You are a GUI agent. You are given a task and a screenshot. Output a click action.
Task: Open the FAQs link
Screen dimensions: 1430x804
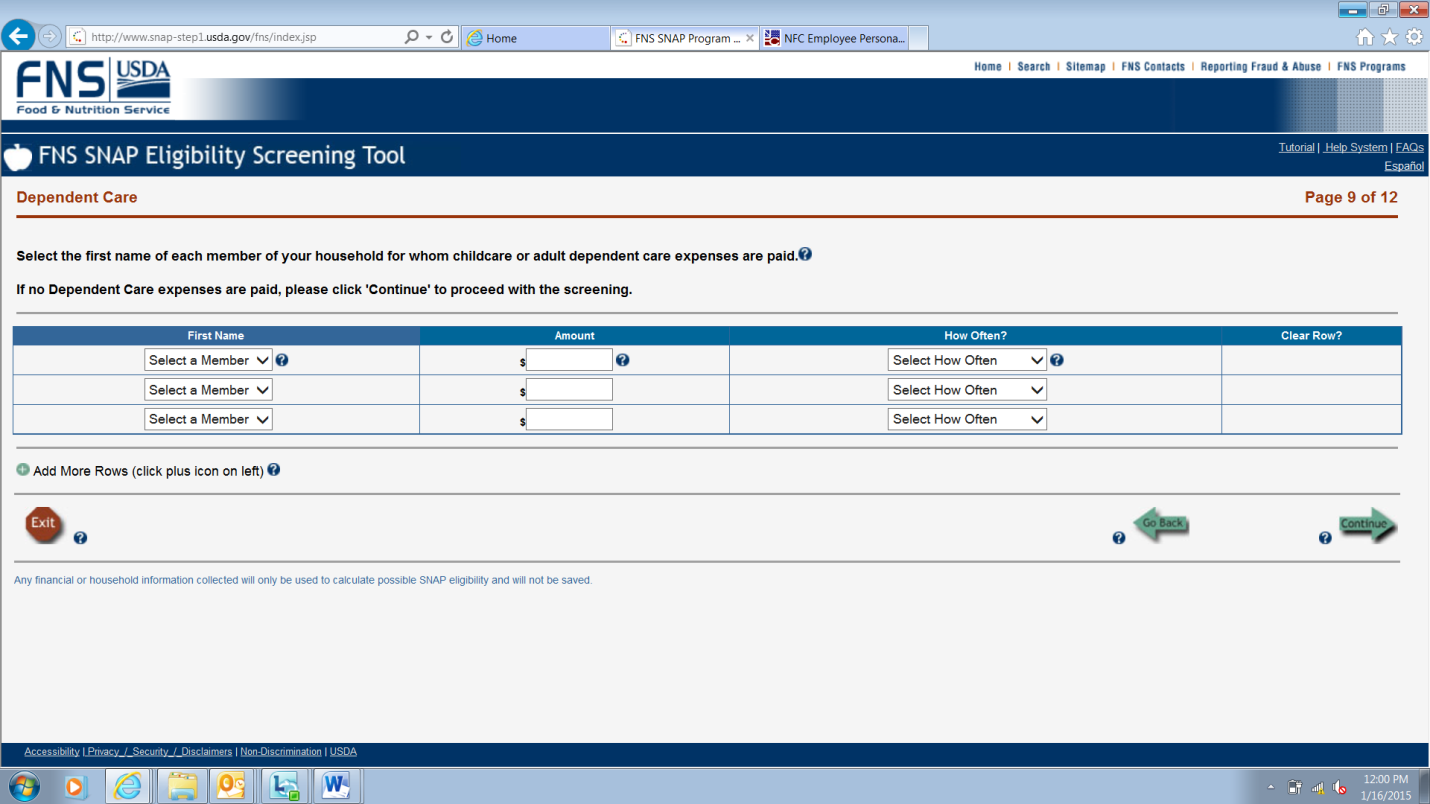(1410, 148)
